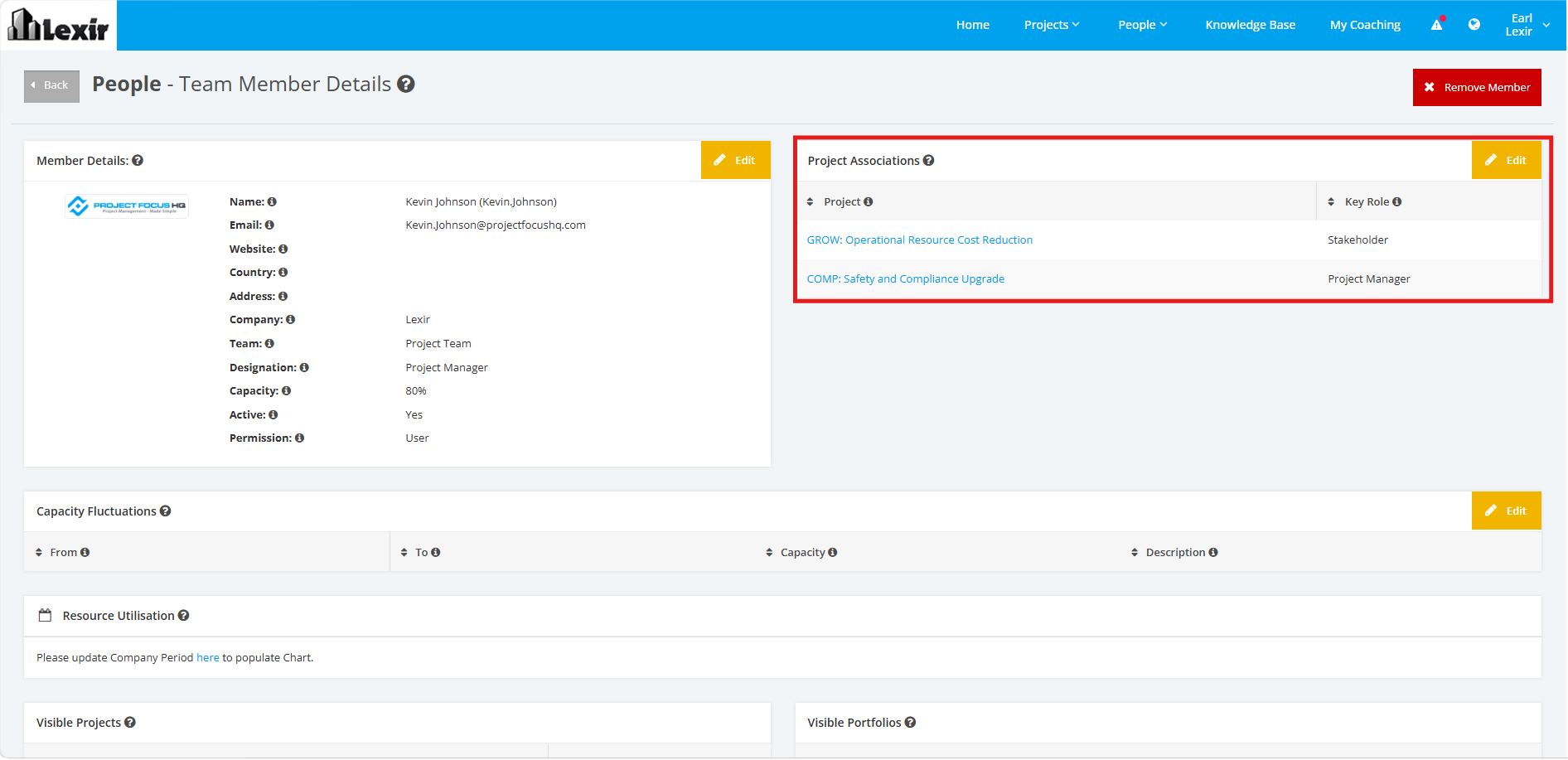1568x760 pixels.
Task: Click the Back button
Action: click(x=51, y=86)
